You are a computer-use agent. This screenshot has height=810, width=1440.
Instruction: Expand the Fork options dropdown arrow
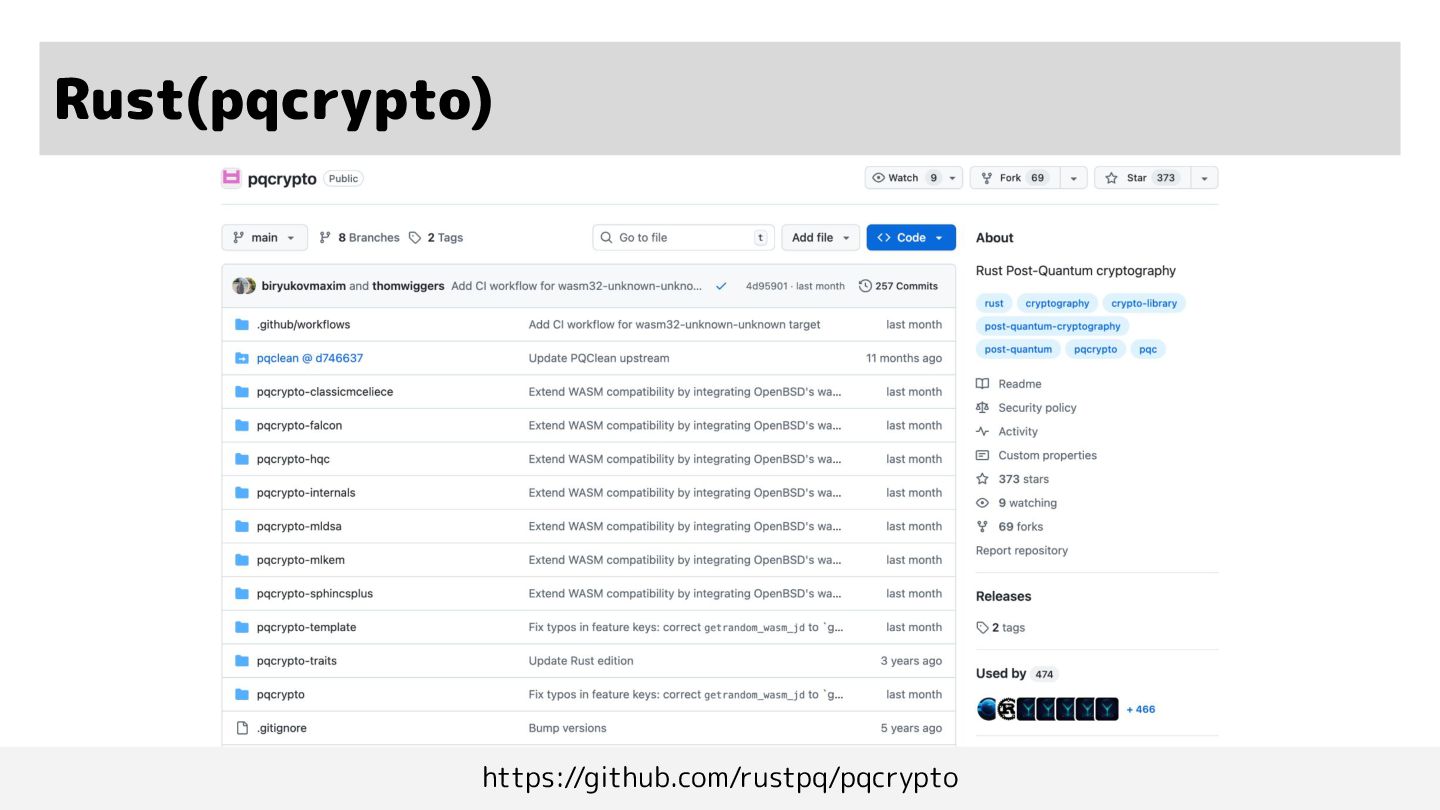pyautogui.click(x=1073, y=178)
